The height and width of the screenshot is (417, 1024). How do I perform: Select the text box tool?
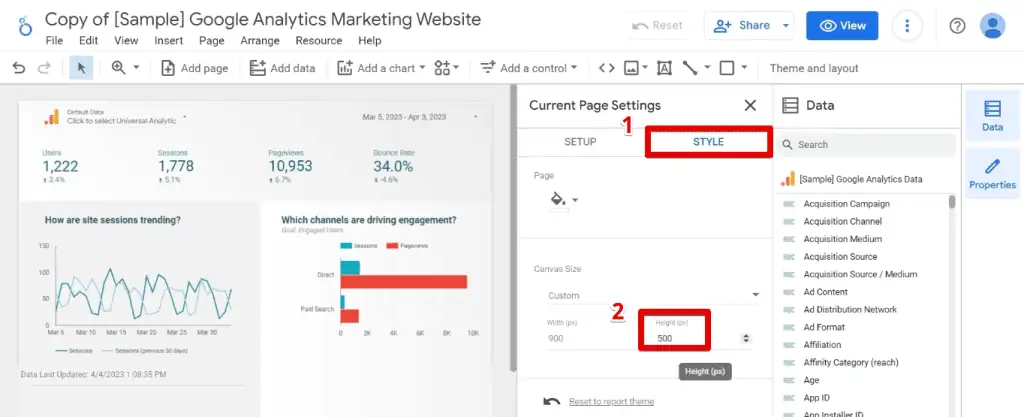[x=663, y=68]
